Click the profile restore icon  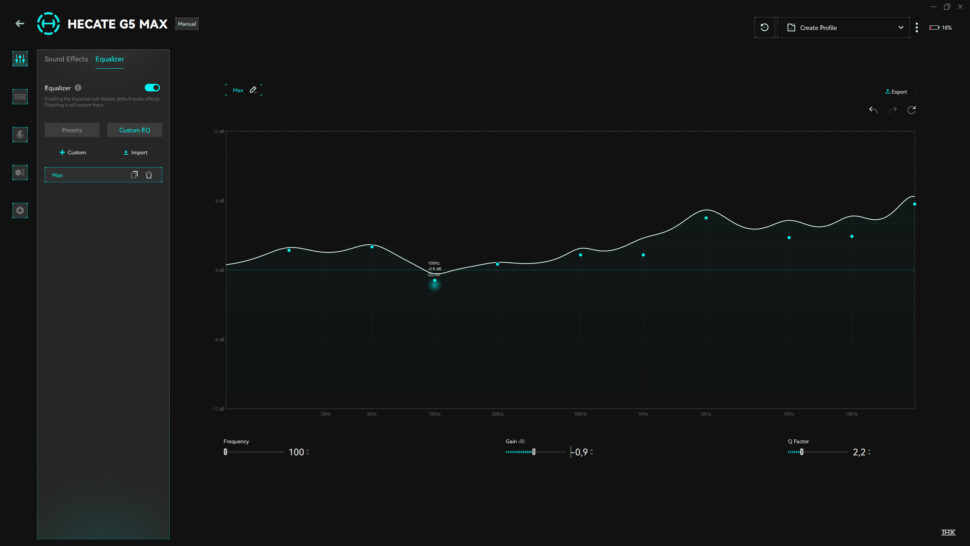click(765, 28)
